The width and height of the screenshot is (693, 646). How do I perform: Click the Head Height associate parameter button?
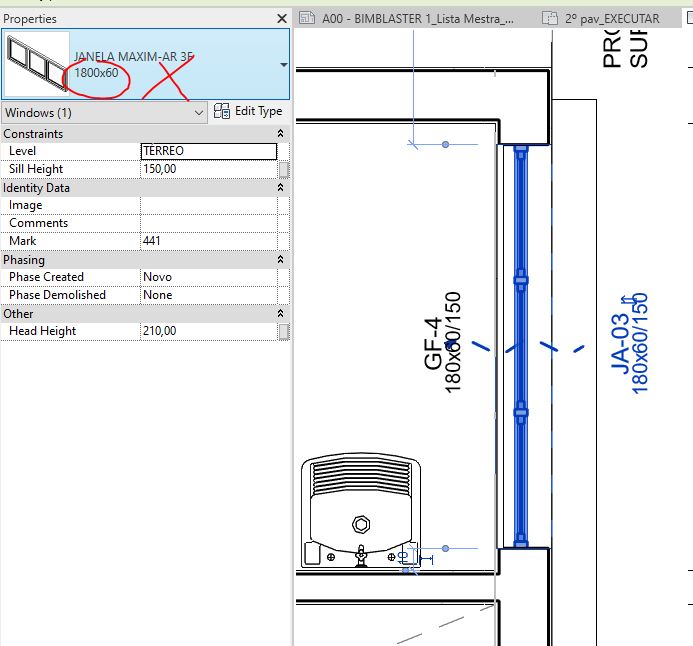tap(284, 331)
